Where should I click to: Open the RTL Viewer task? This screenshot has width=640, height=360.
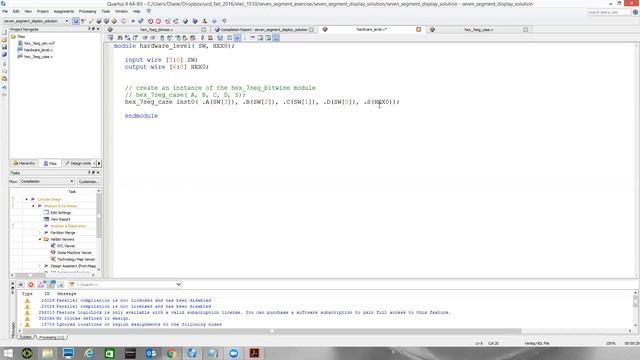tap(62, 246)
